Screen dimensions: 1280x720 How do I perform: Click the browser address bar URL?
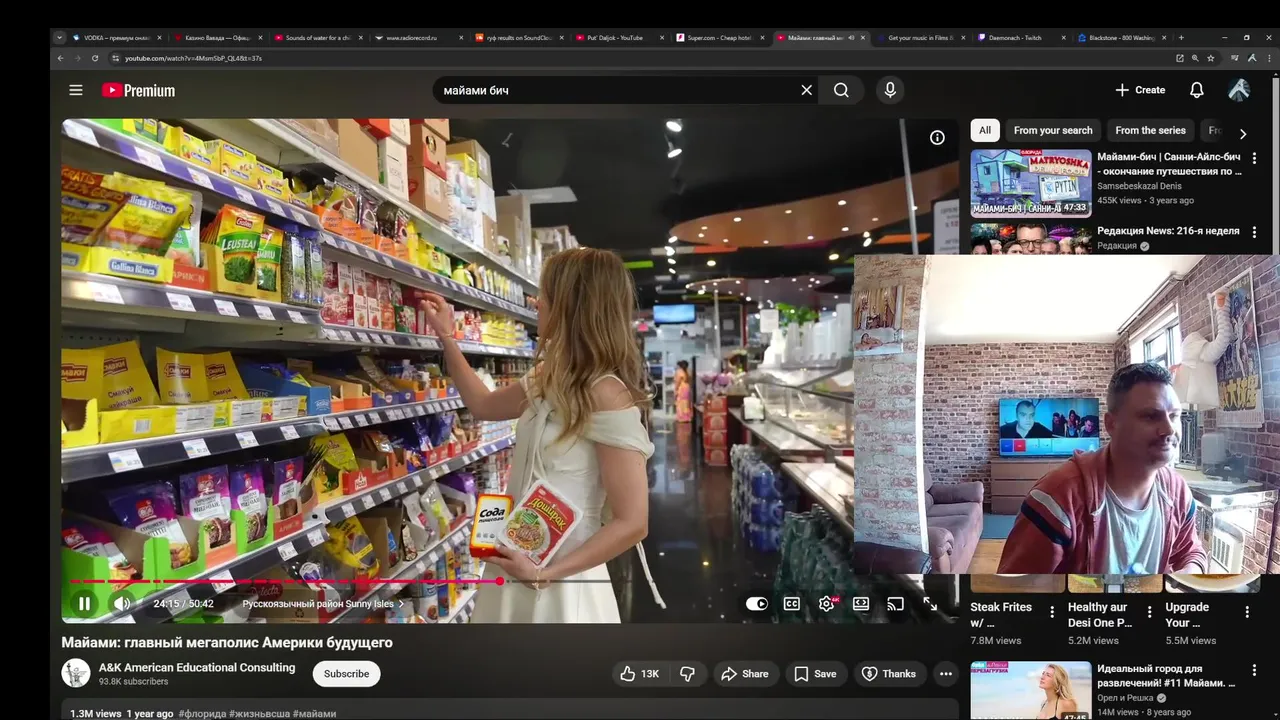[193, 58]
